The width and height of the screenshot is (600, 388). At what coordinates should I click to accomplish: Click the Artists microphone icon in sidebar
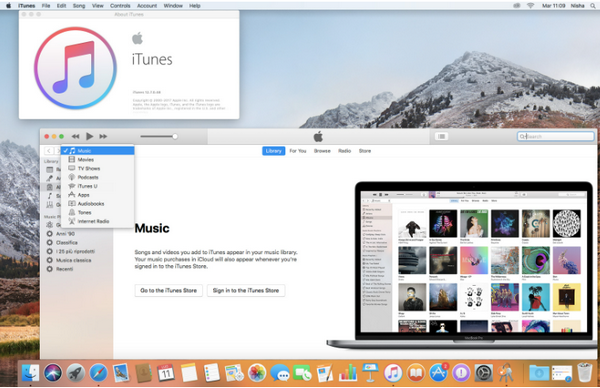tap(50, 178)
